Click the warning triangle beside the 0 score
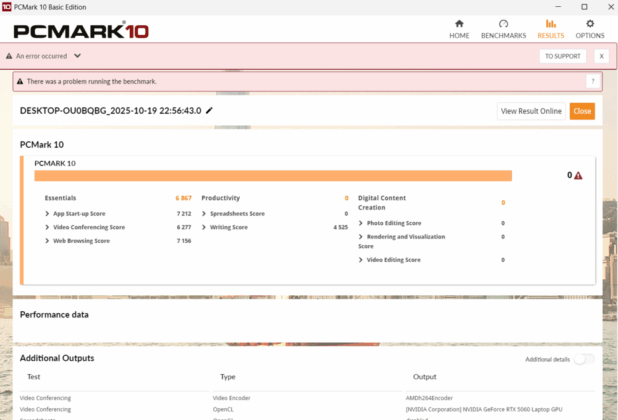Viewport: 618px width, 420px height. [578, 175]
